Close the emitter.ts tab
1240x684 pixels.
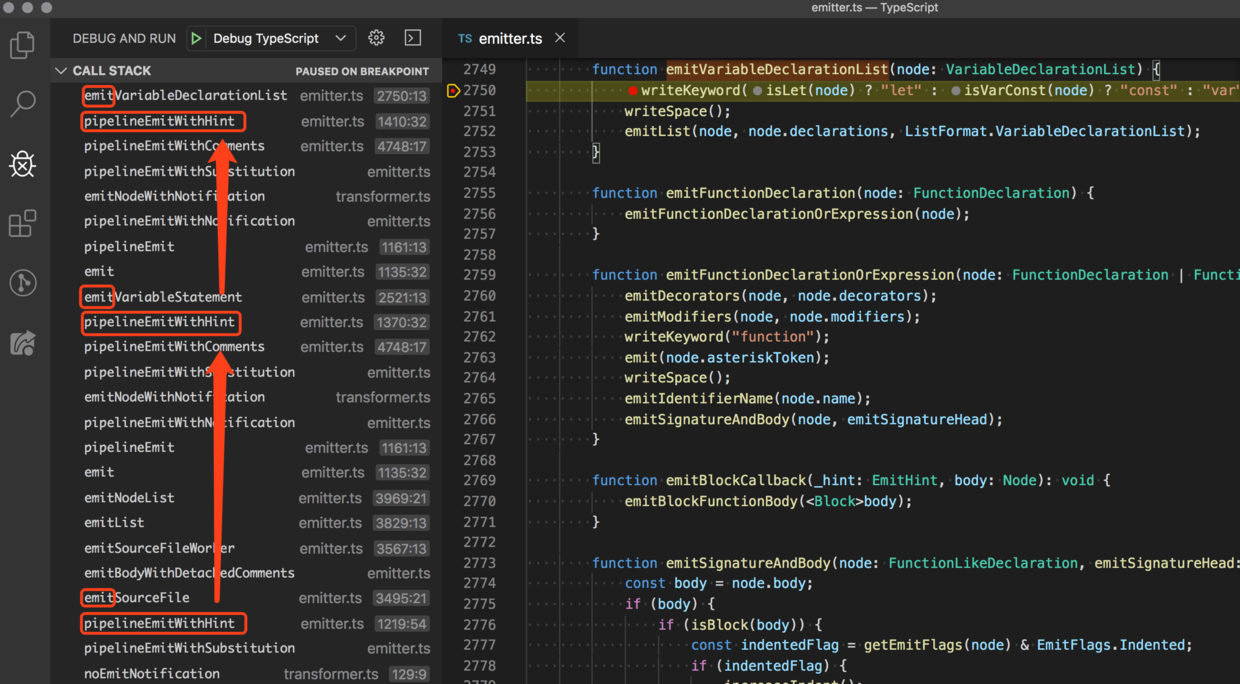click(x=560, y=38)
